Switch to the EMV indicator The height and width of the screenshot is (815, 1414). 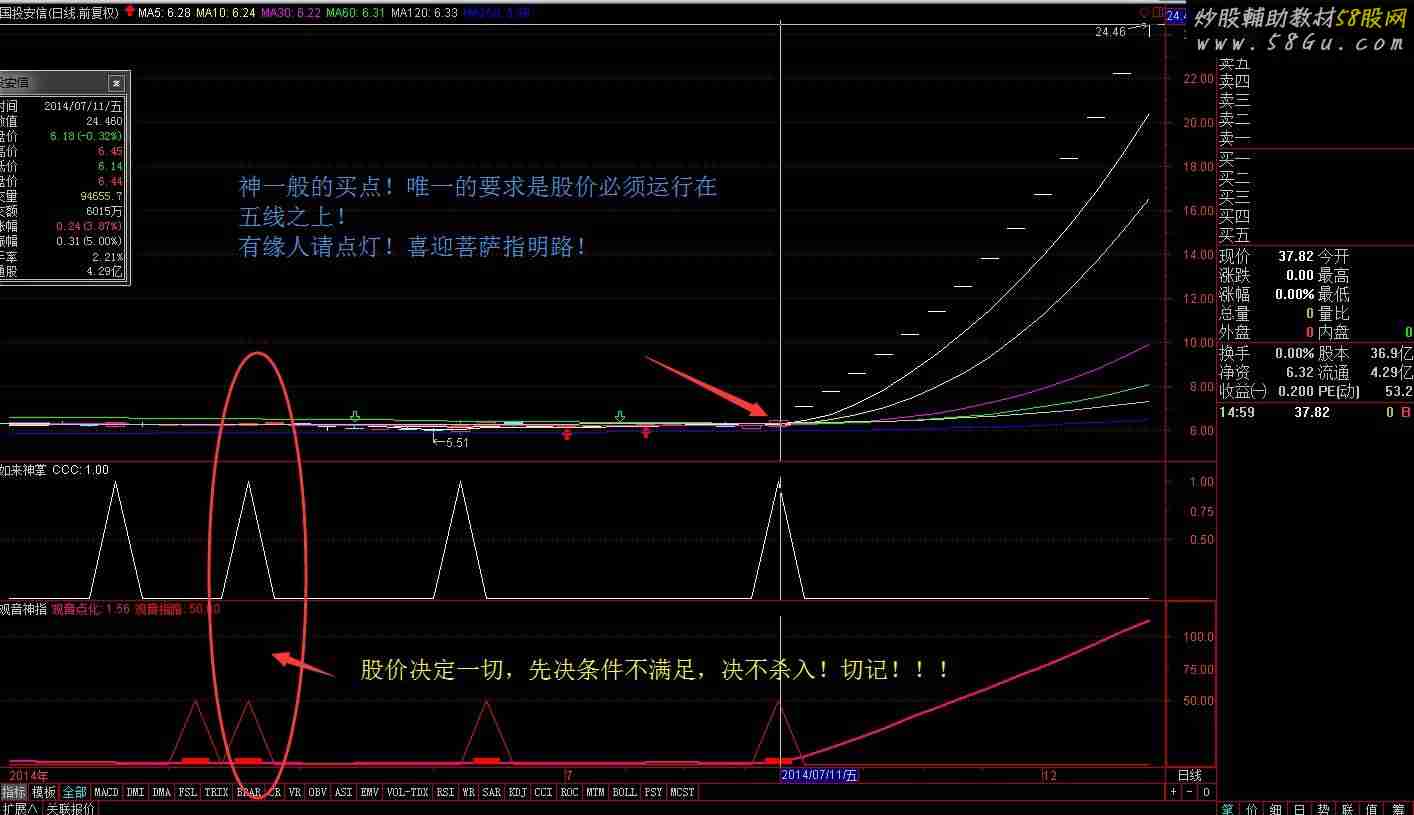point(370,792)
